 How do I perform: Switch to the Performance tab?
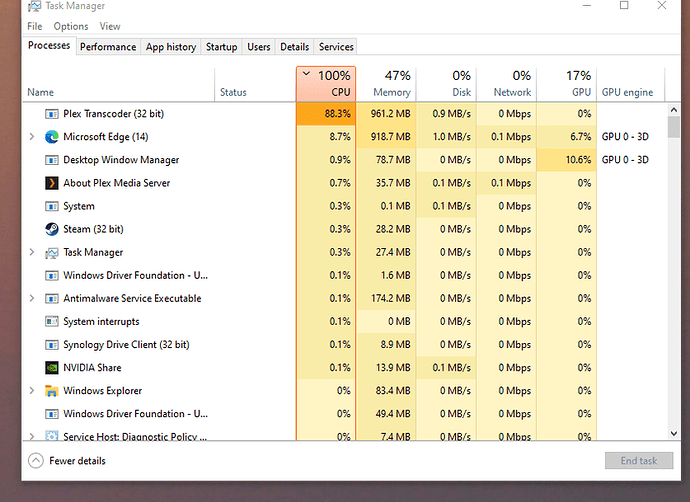(x=108, y=47)
